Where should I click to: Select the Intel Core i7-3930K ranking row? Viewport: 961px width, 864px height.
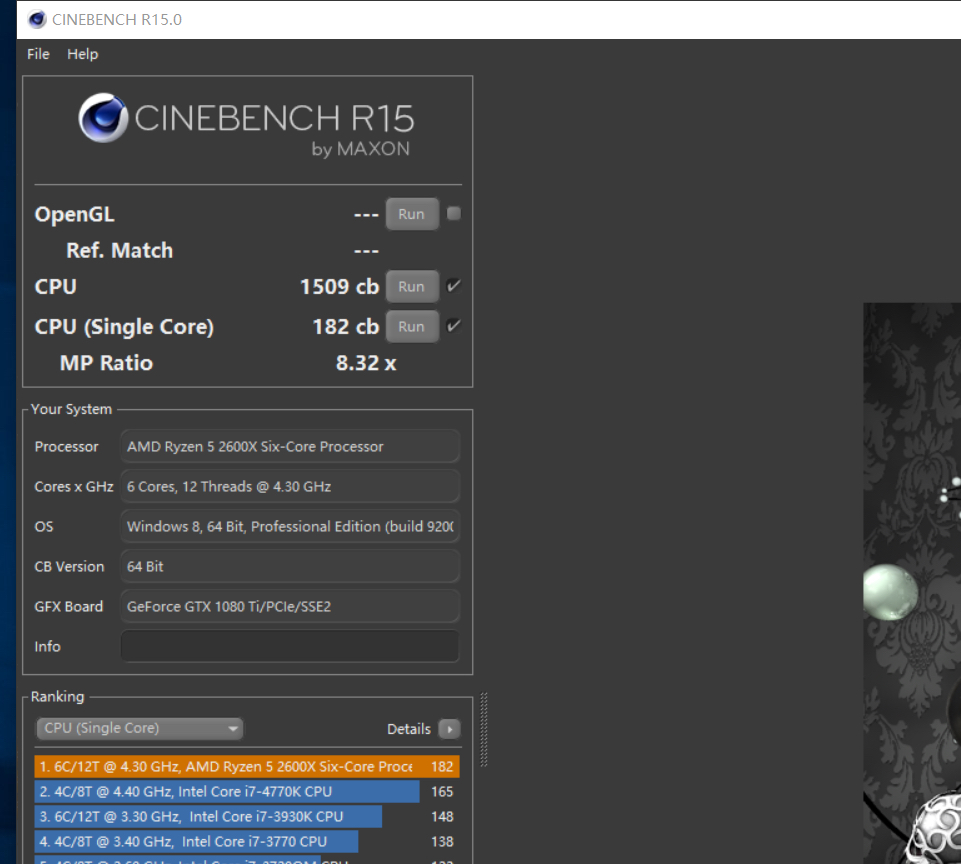pyautogui.click(x=247, y=817)
